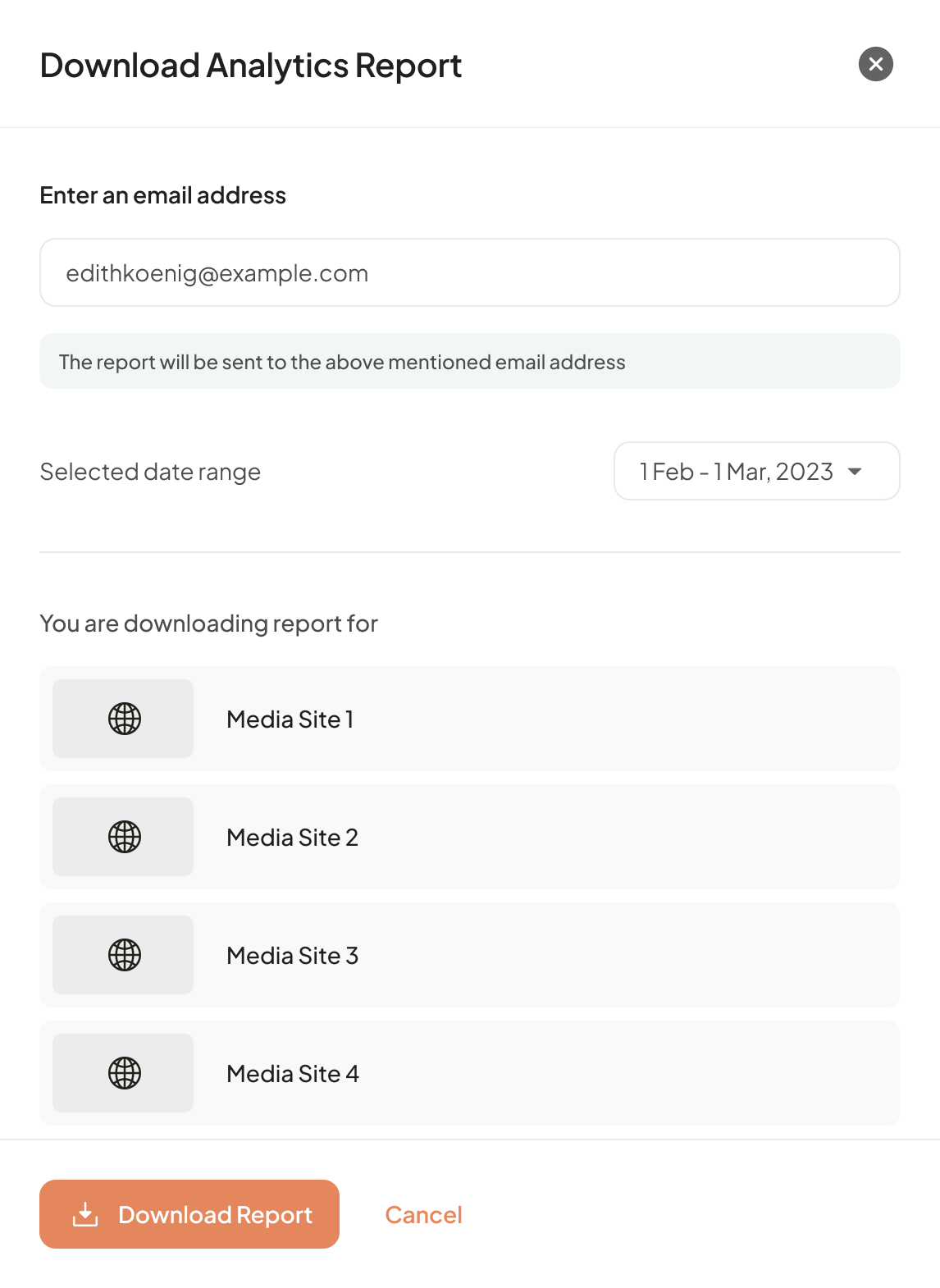940x1288 pixels.
Task: Select the Media Site 2 label
Action: [293, 838]
